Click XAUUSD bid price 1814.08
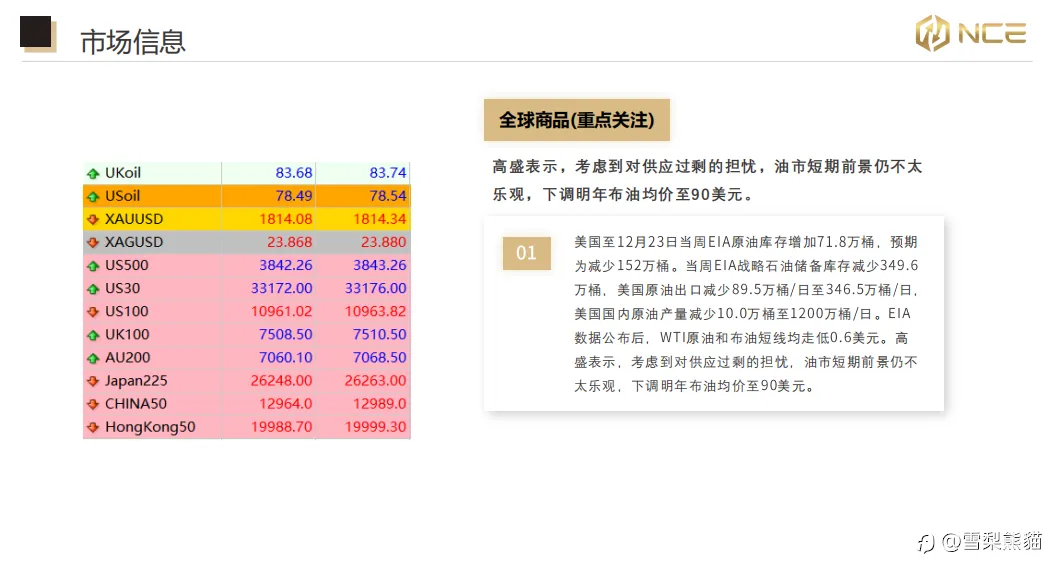Viewport: 1053px width, 579px height. 285,219
